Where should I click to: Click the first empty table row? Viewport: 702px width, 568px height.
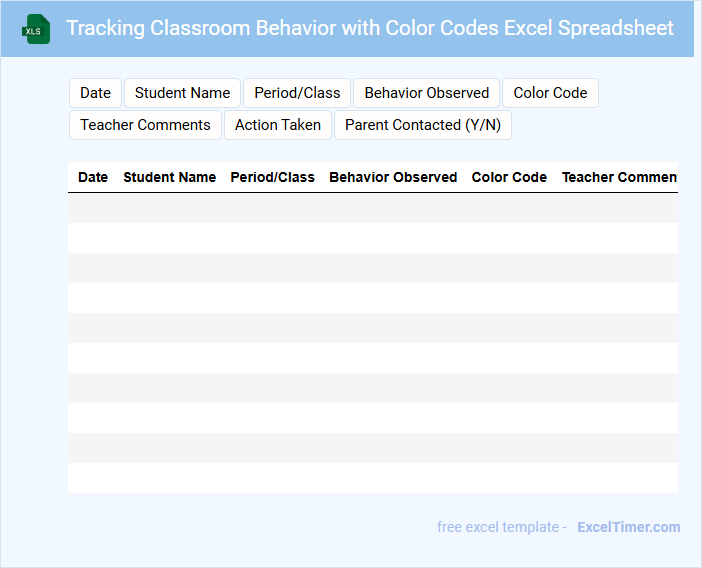pos(372,208)
